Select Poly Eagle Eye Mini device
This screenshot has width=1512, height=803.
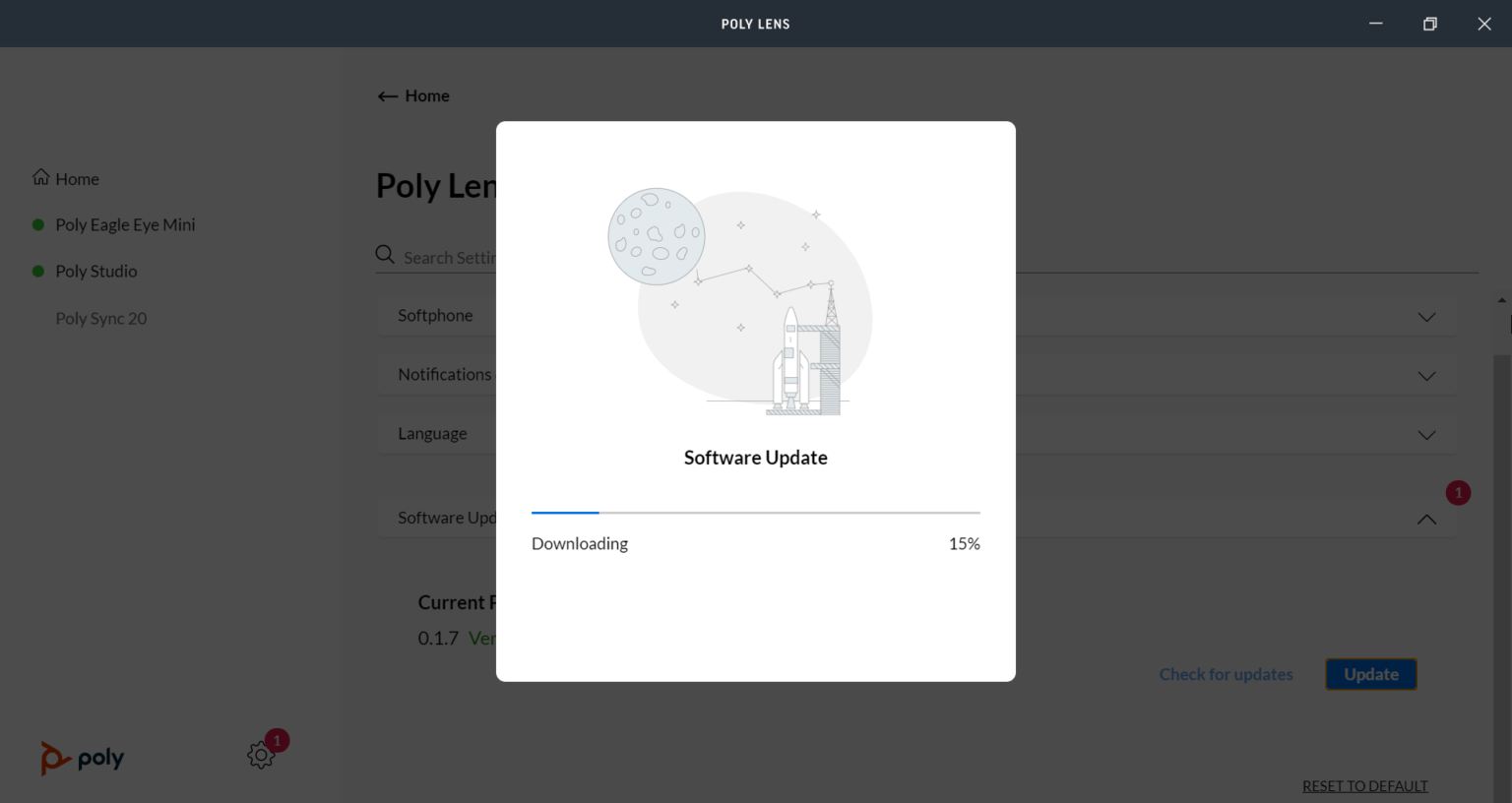click(125, 224)
